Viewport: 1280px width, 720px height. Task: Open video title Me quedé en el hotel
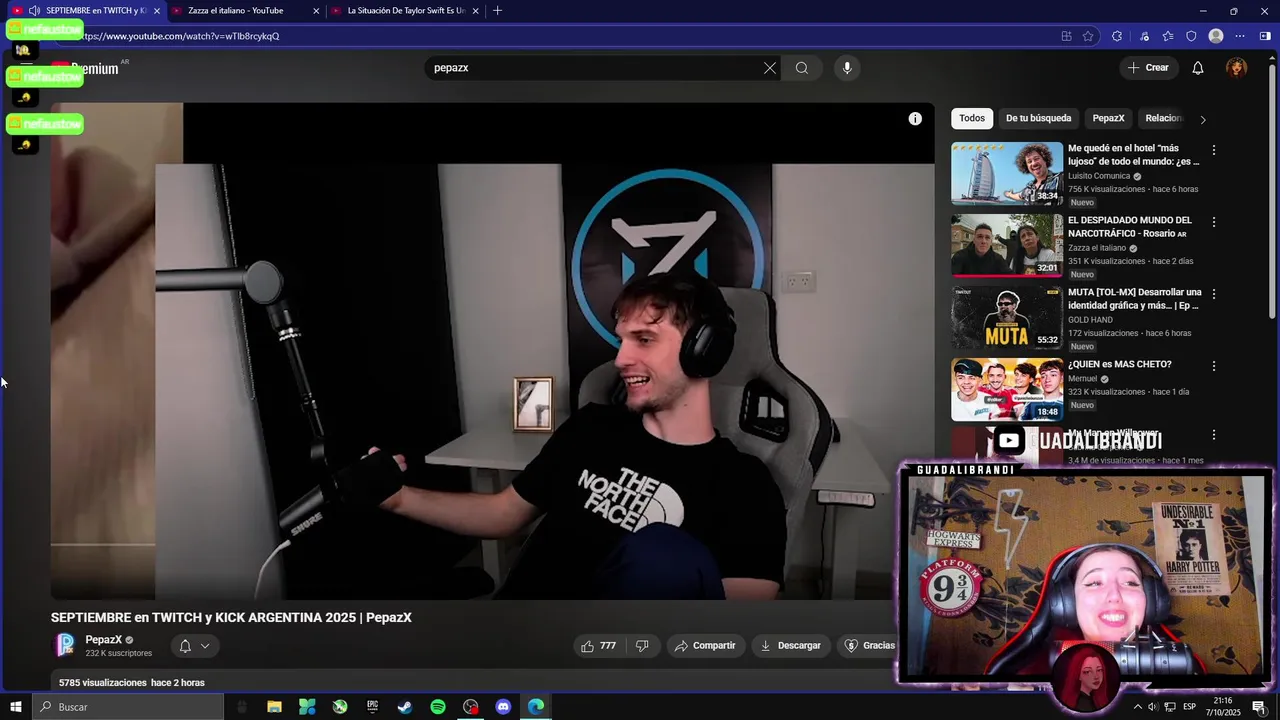coord(1133,154)
